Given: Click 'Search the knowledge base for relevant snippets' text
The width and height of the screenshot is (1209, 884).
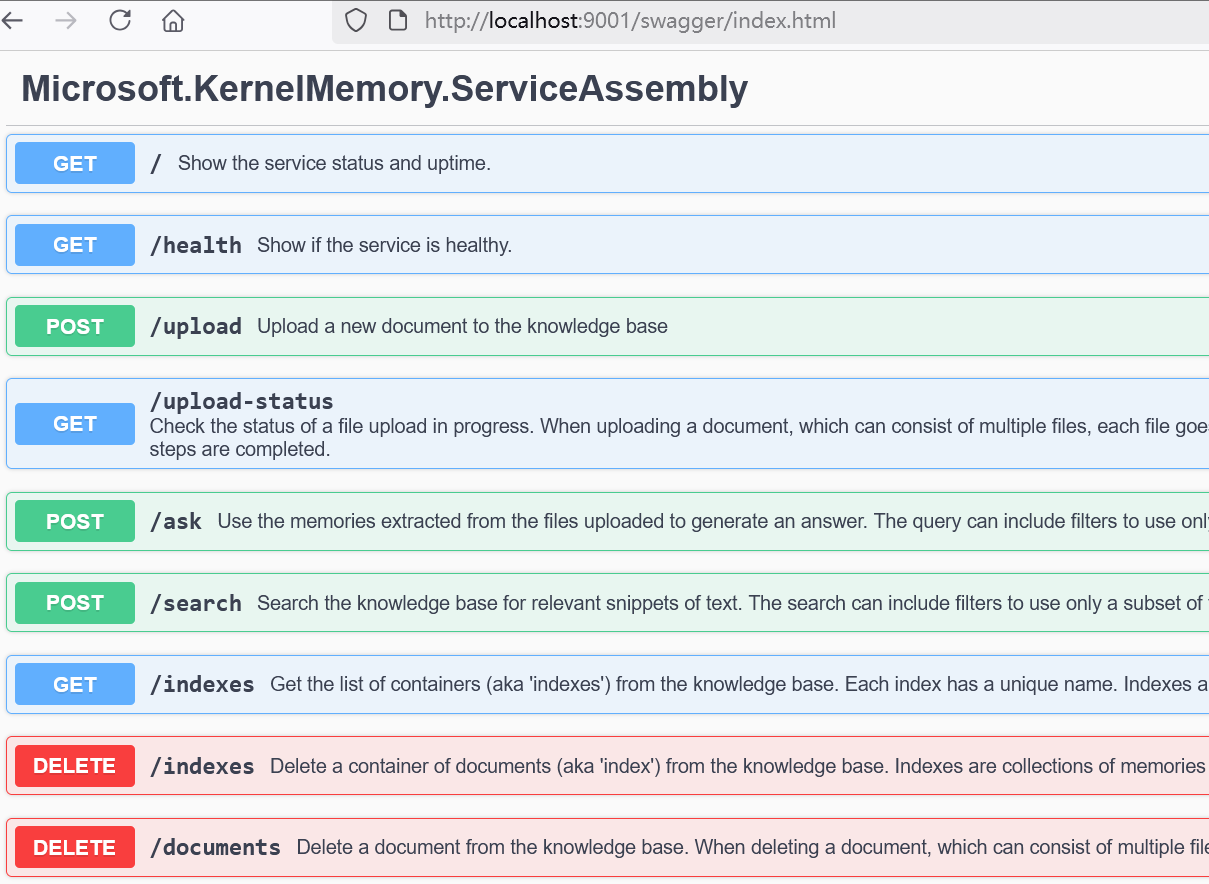Looking at the screenshot, I should click(x=733, y=603).
